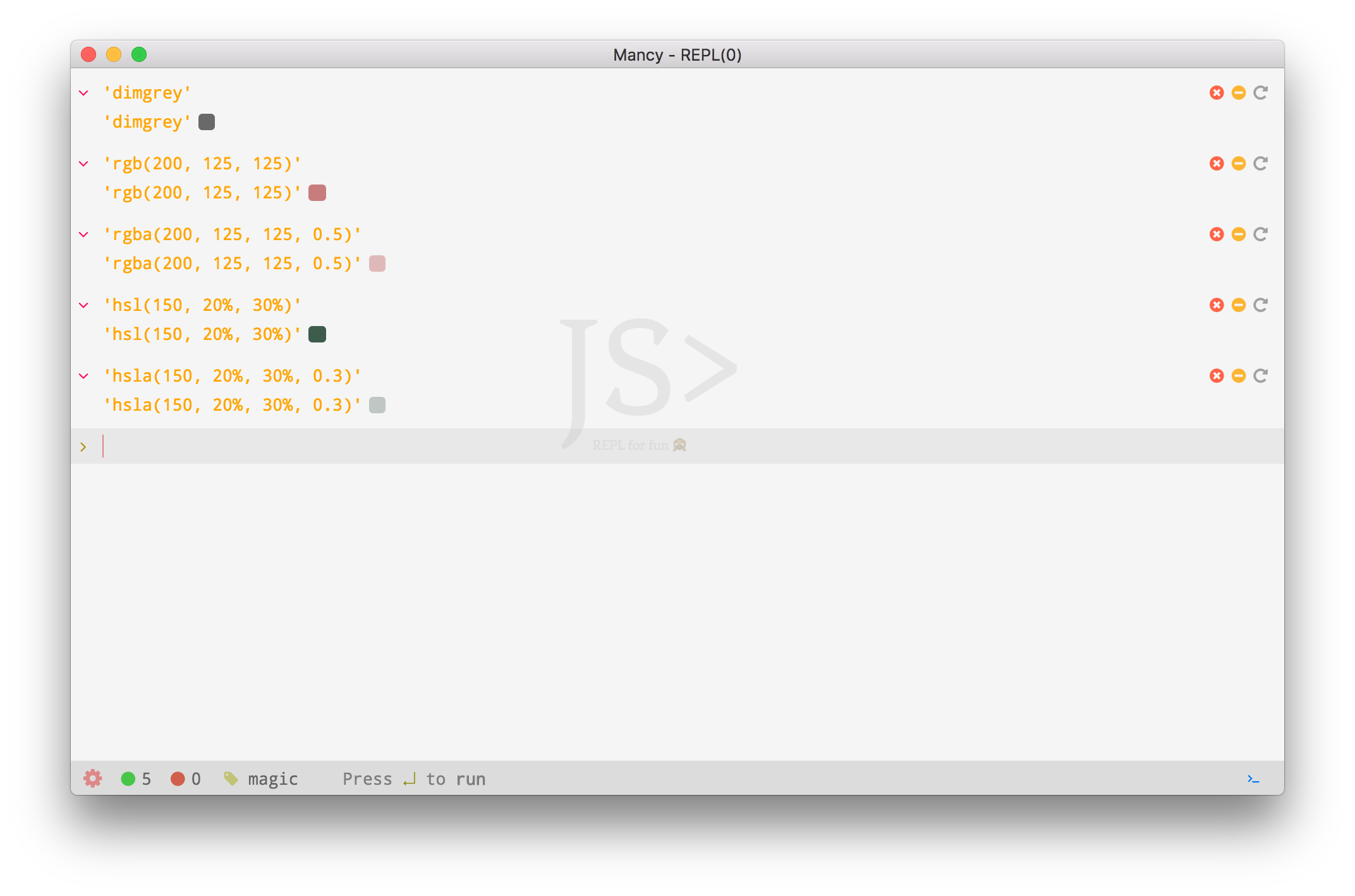Remove the 'dimgrey' entry with red X
The width and height of the screenshot is (1355, 896).
(x=1216, y=93)
